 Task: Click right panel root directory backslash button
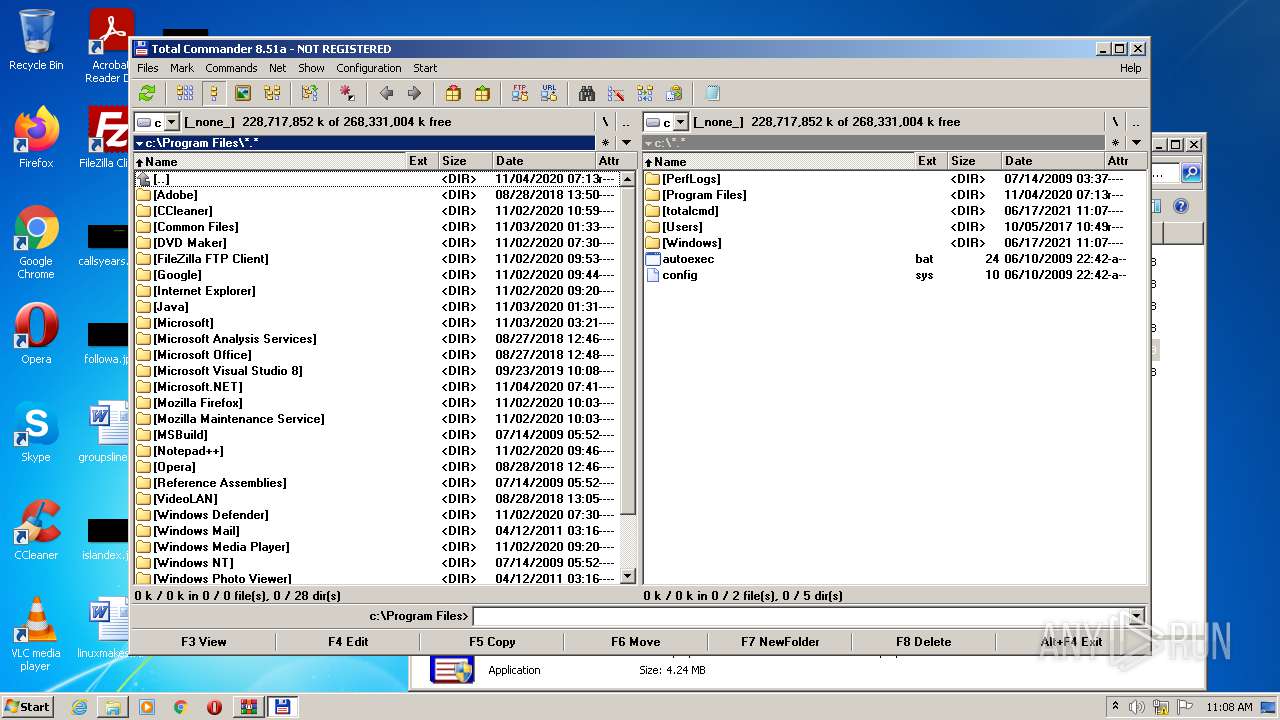pos(1115,122)
